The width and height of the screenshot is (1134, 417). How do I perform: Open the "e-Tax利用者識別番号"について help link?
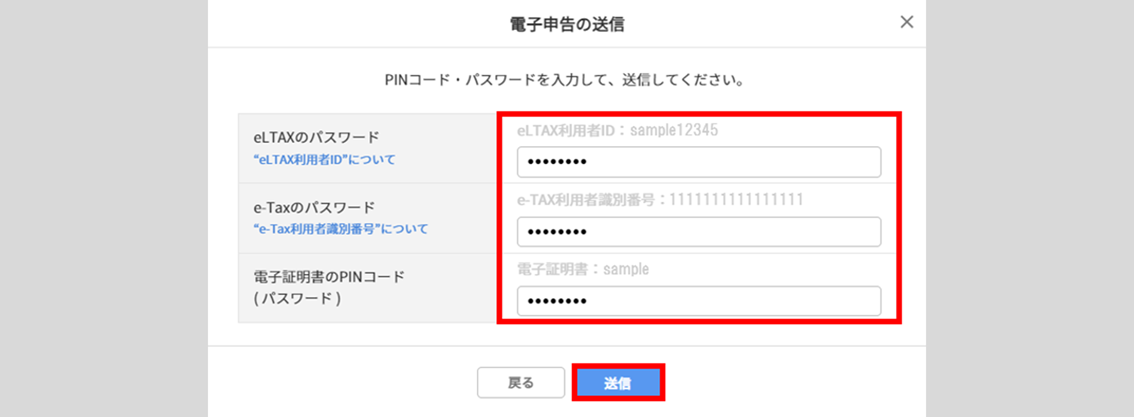tap(340, 229)
